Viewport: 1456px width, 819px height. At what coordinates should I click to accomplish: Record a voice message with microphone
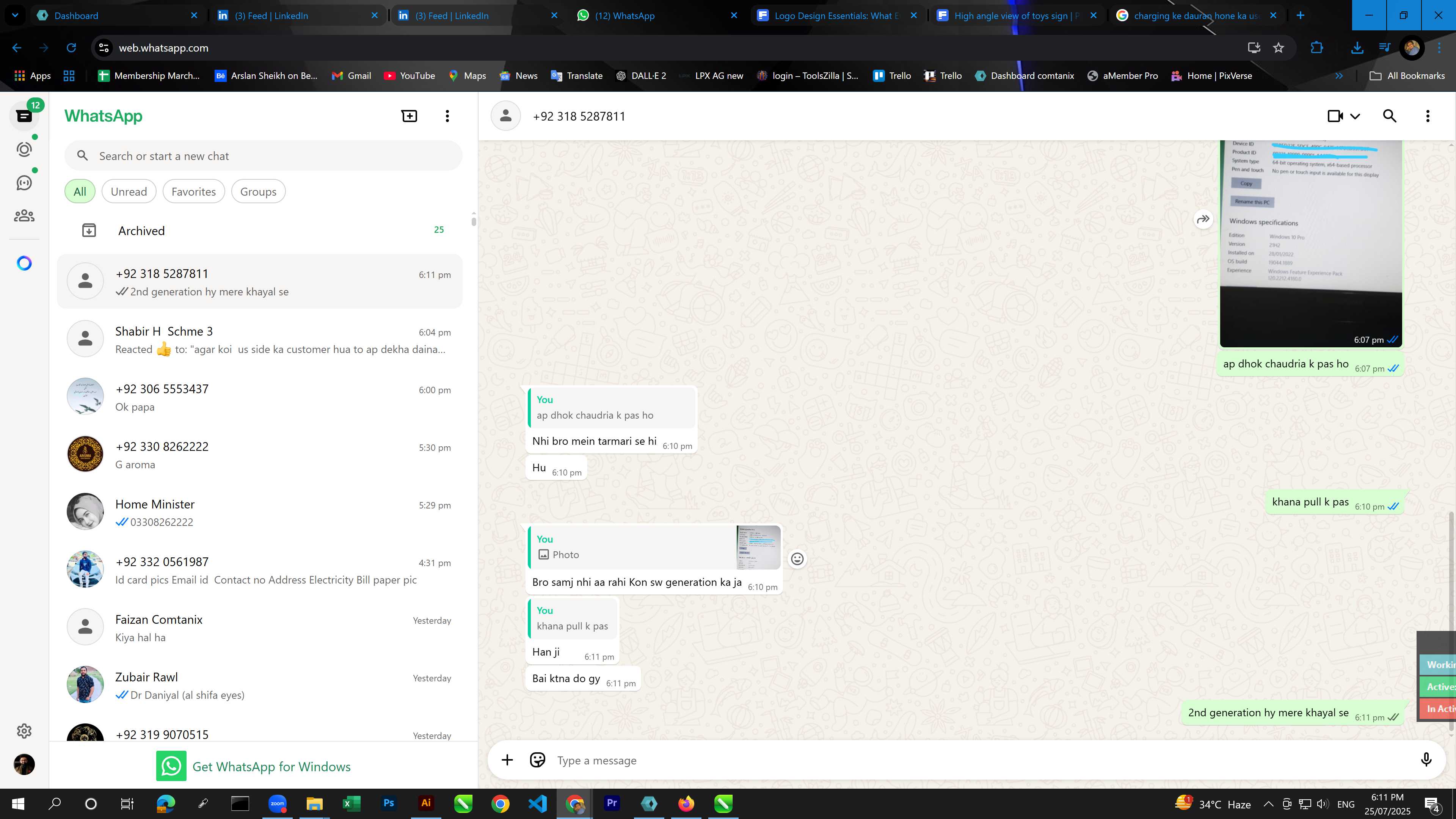tap(1426, 759)
